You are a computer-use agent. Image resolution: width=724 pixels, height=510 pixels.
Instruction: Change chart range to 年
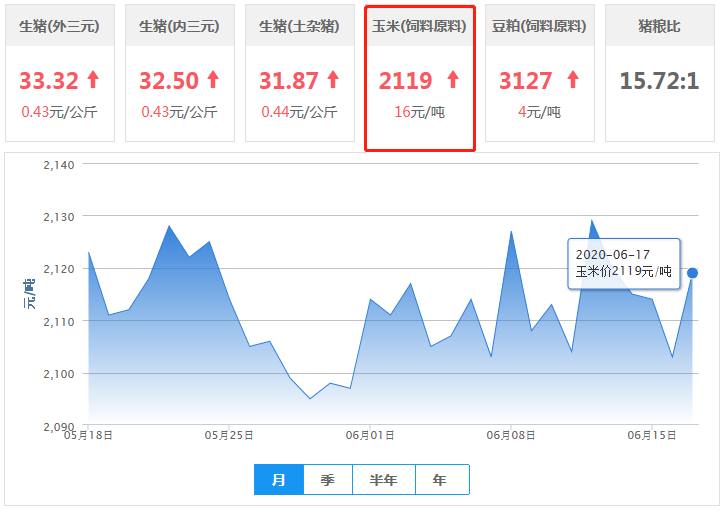[x=441, y=480]
